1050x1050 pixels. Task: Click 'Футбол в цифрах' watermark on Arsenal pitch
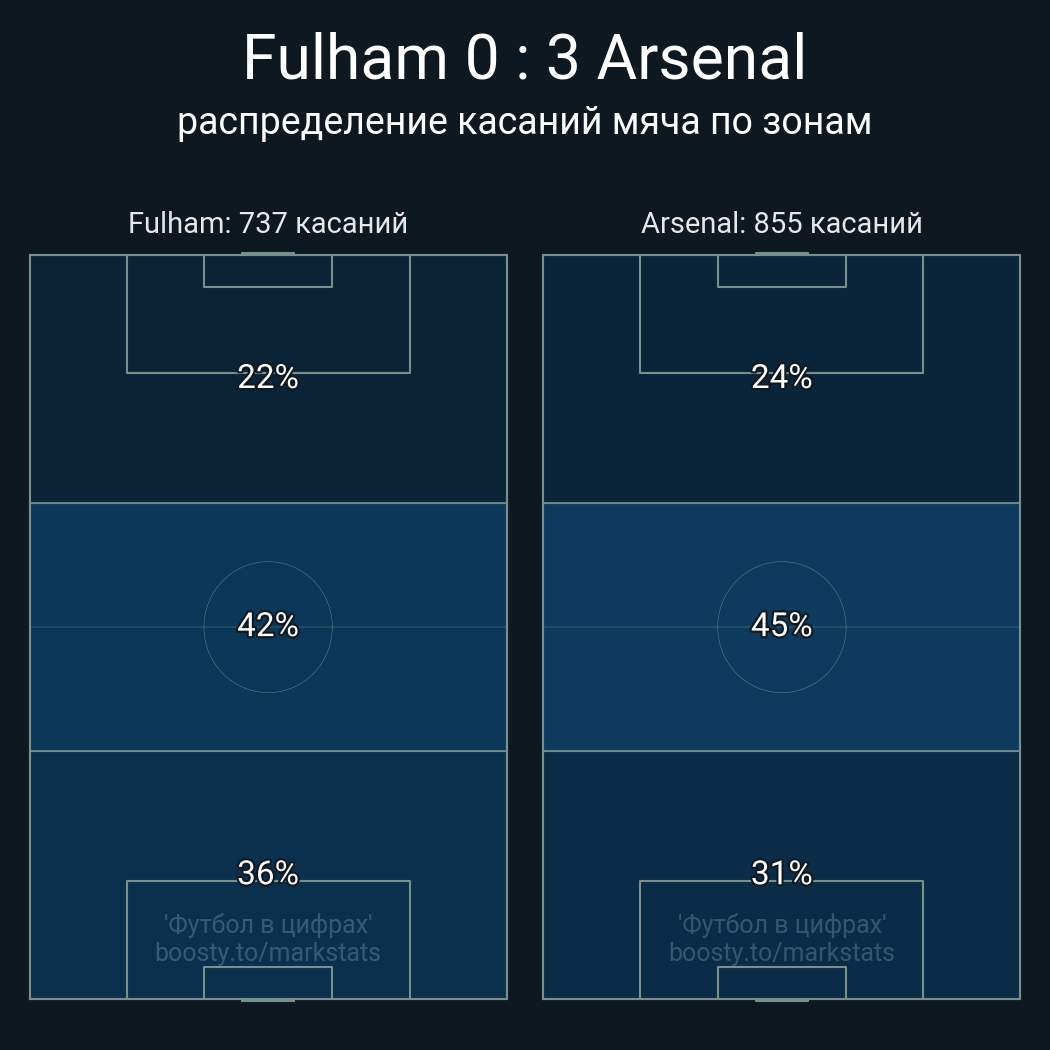coord(781,924)
